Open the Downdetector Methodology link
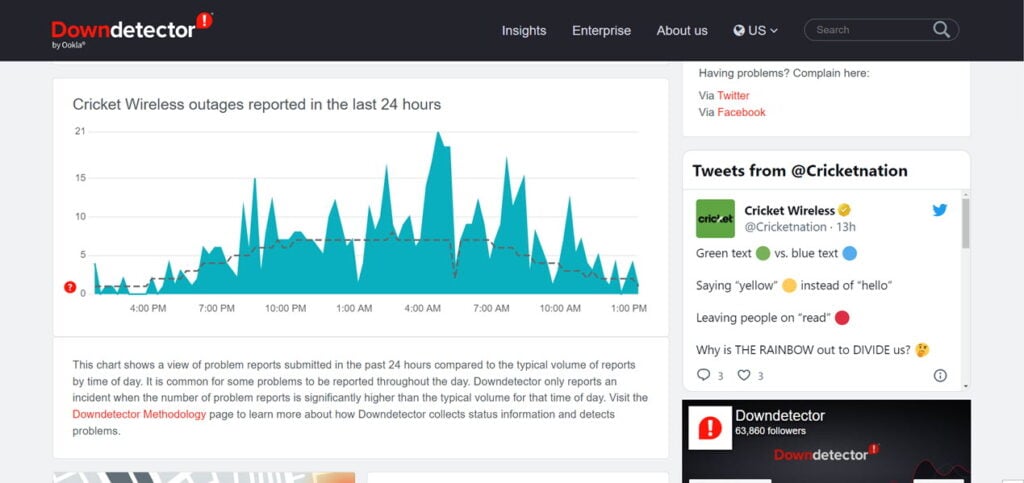 pos(139,414)
